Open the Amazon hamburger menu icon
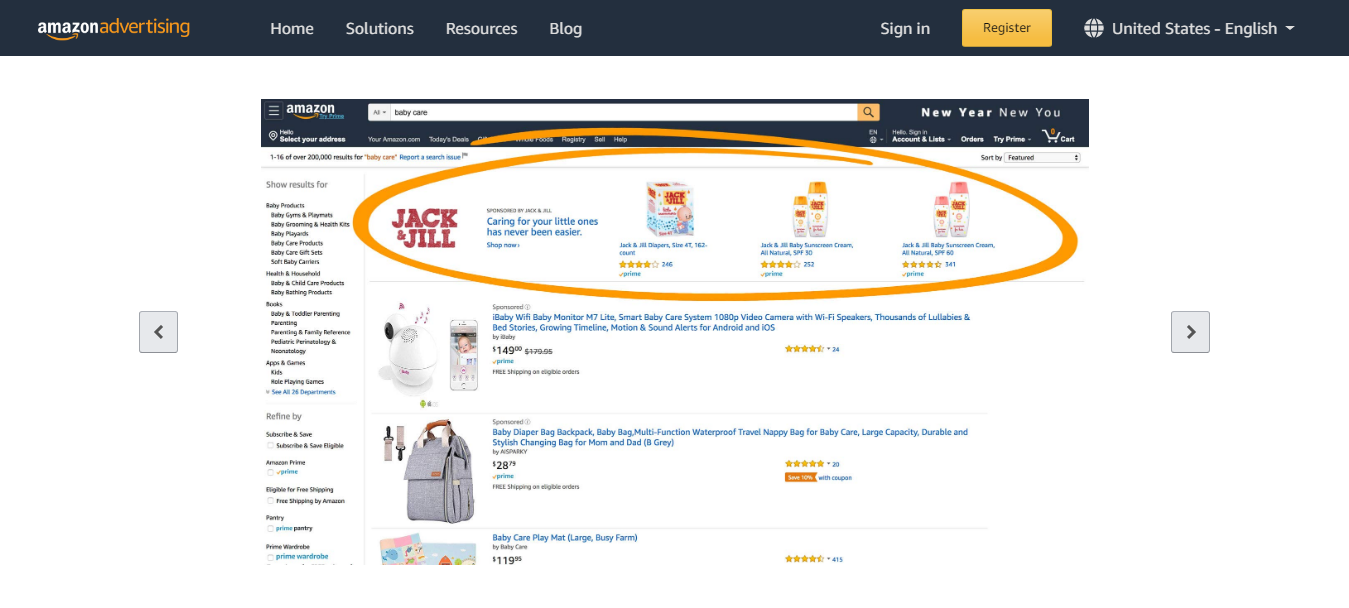The image size is (1349, 608). tap(273, 112)
